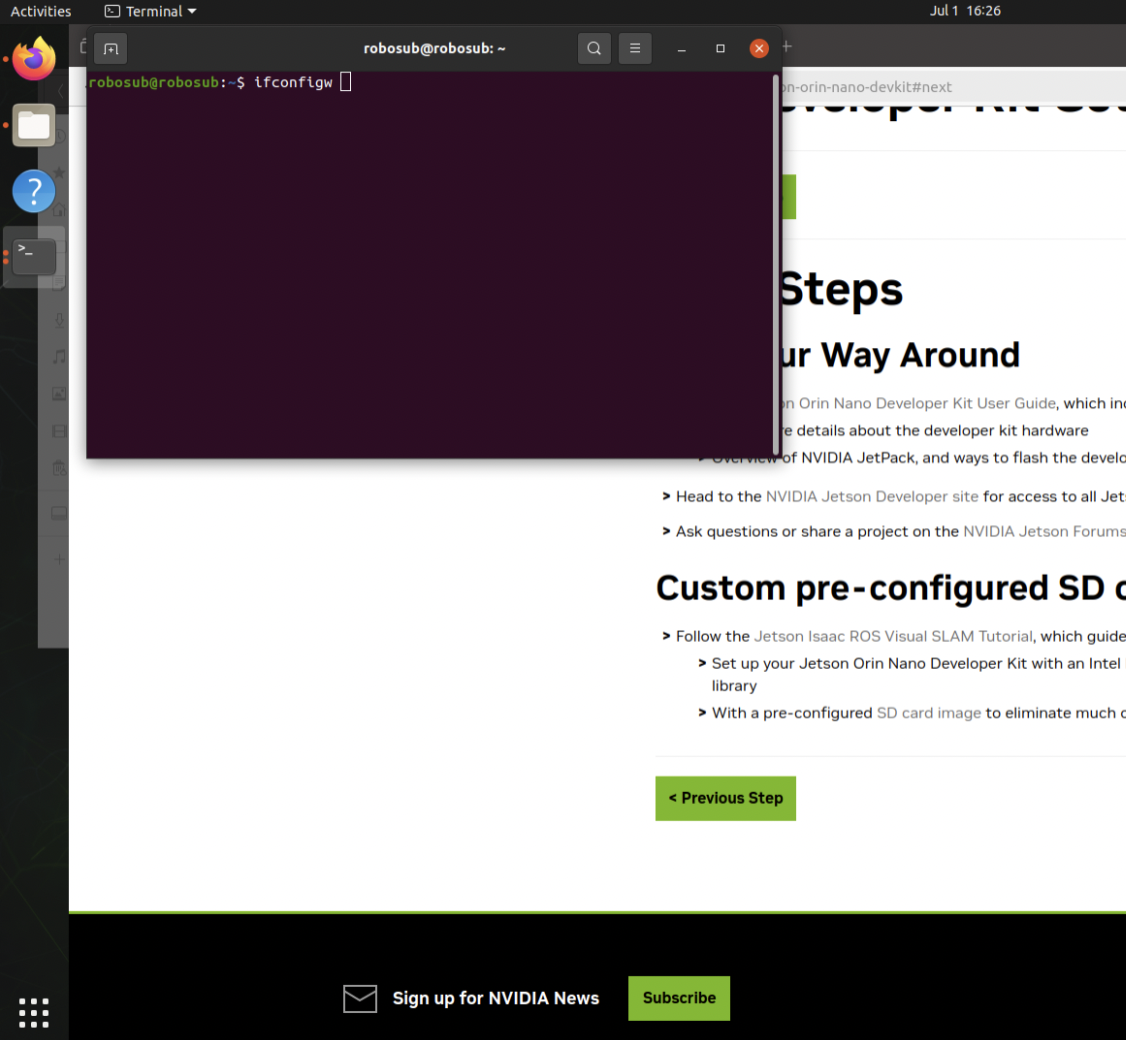
Task: Select the Music note icon in dimmed sidebar
Action: (x=59, y=356)
